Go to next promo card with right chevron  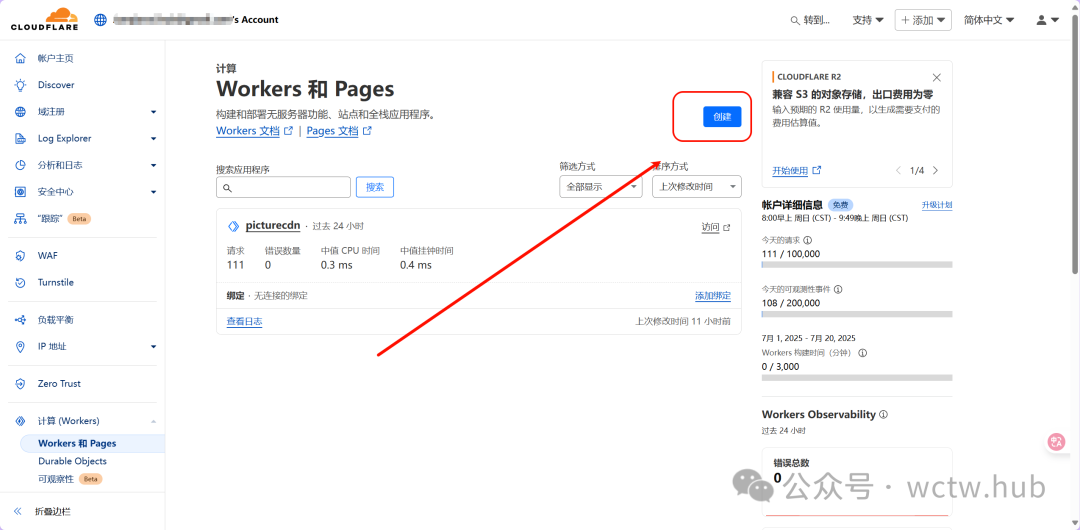935,171
